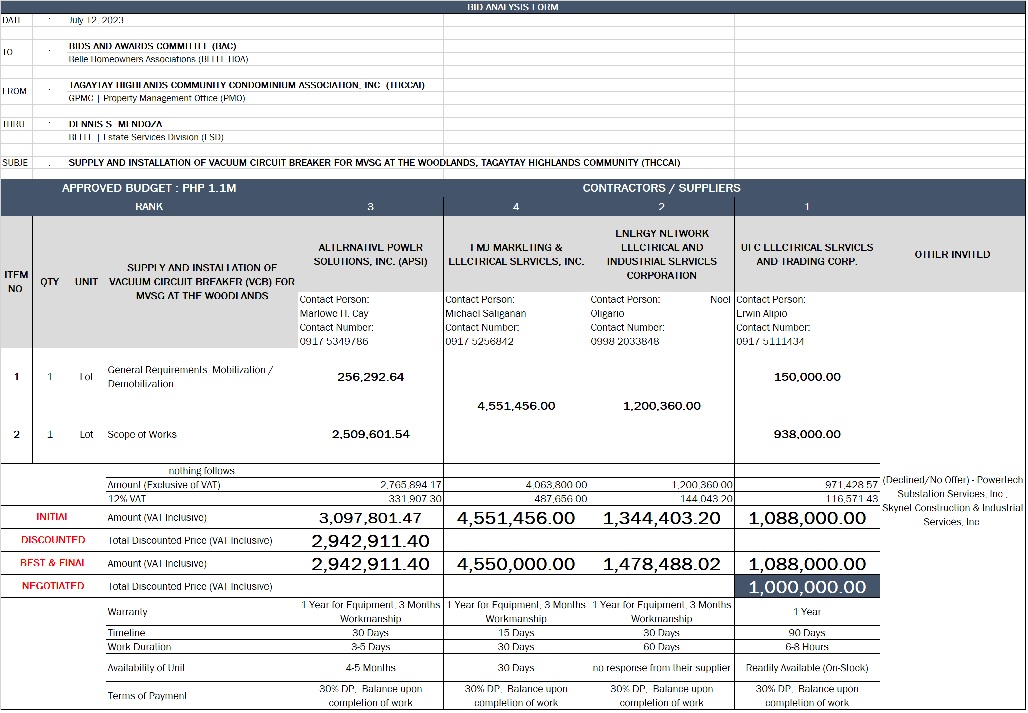
Task: Click contact person Michael Saliganan
Action: tap(486, 314)
